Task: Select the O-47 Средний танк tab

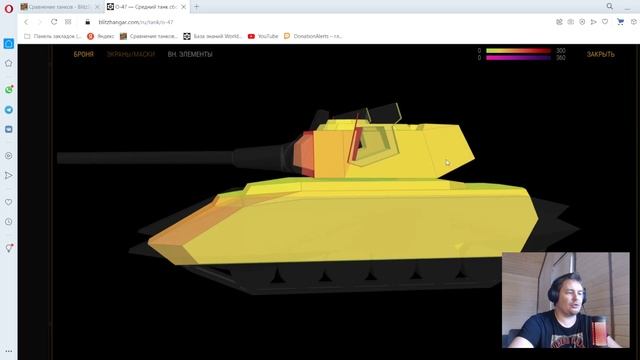Action: click(x=146, y=7)
